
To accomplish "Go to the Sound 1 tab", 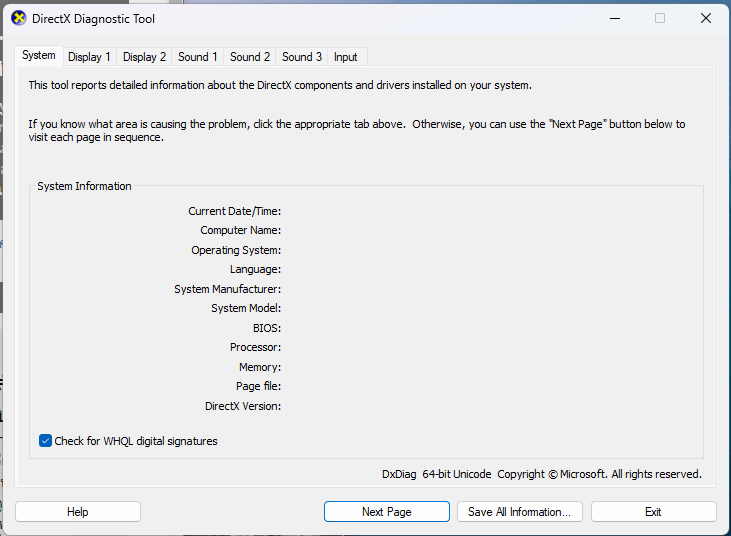I will click(198, 57).
